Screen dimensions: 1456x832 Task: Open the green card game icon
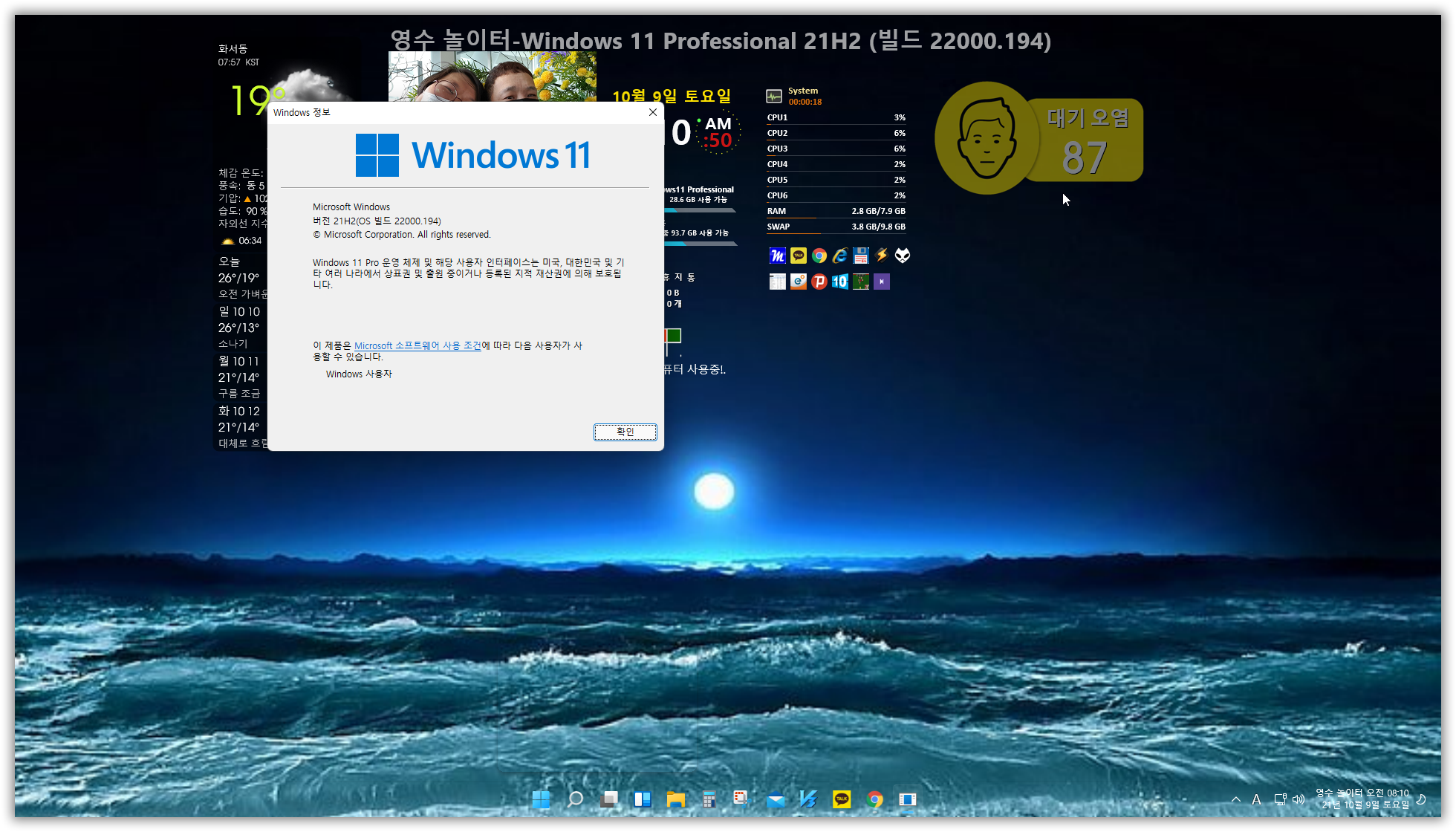[861, 282]
